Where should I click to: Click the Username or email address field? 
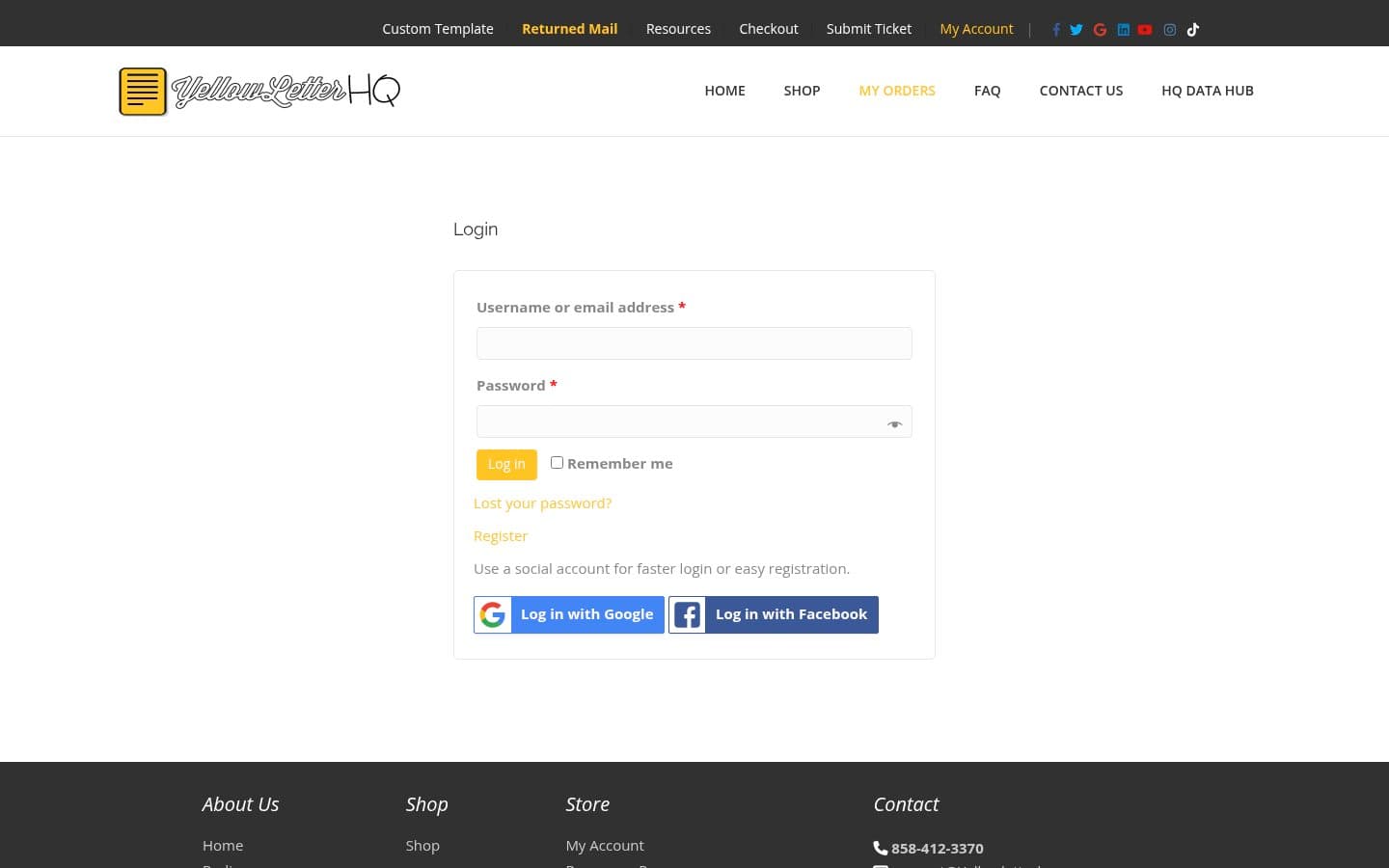[x=694, y=343]
